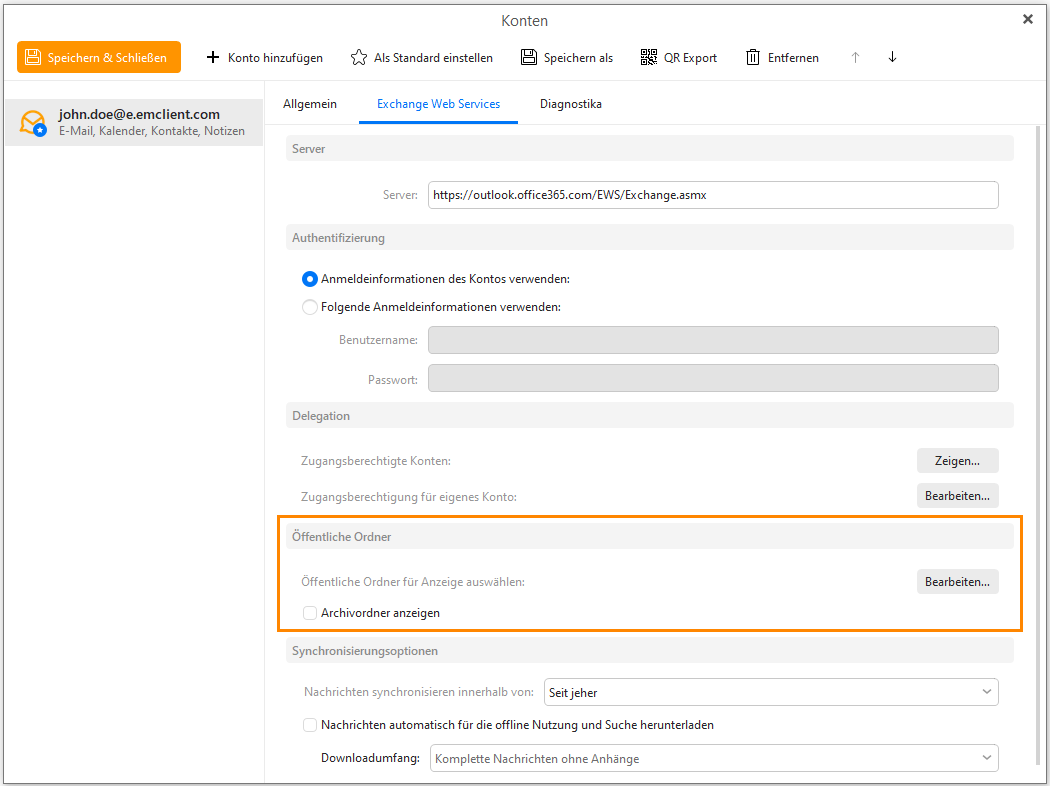Click Bearbeiten... for Öffentliche Ordner
Screen dimensions: 1050x786
(x=957, y=582)
